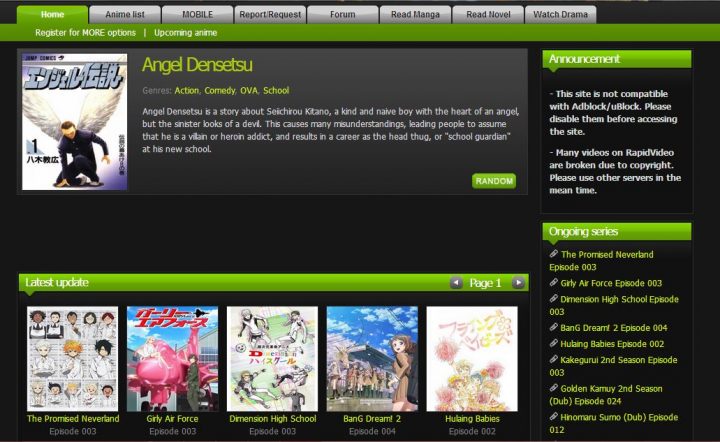Select the Comedy genre link

click(219, 90)
